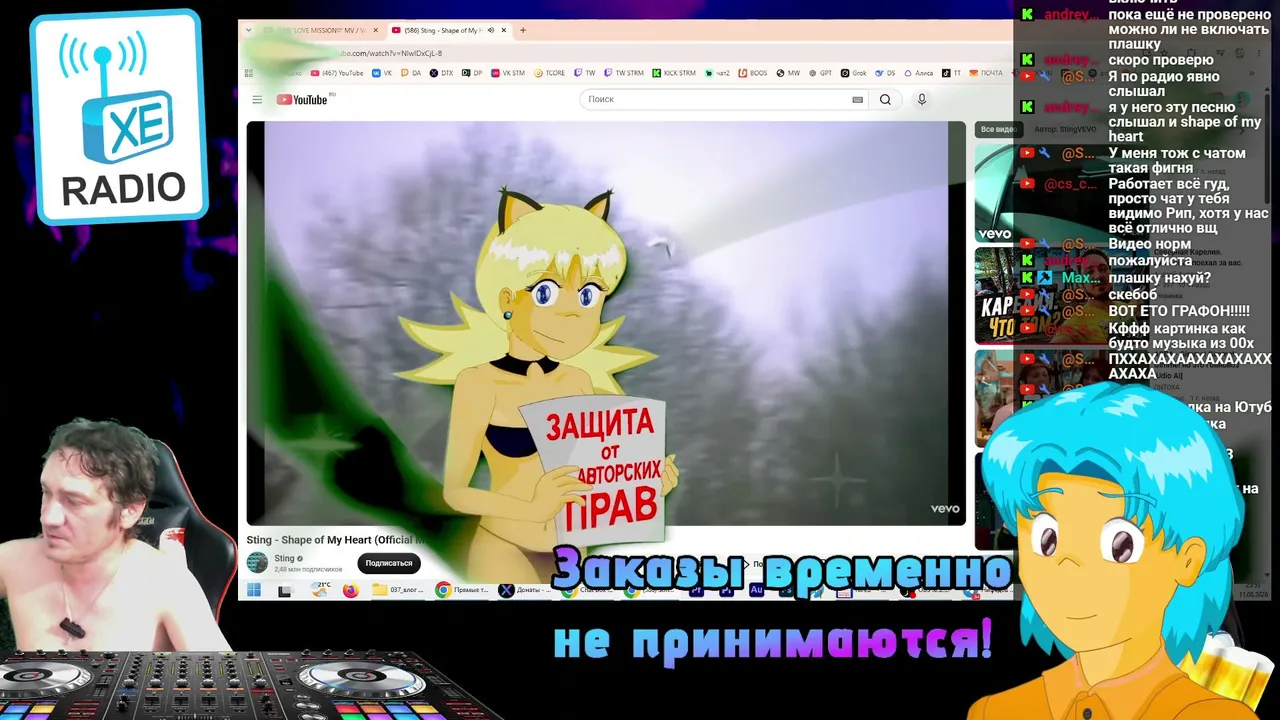This screenshot has width=1280, height=720.
Task: Click the YouTube search magnifier button
Action: [x=885, y=99]
